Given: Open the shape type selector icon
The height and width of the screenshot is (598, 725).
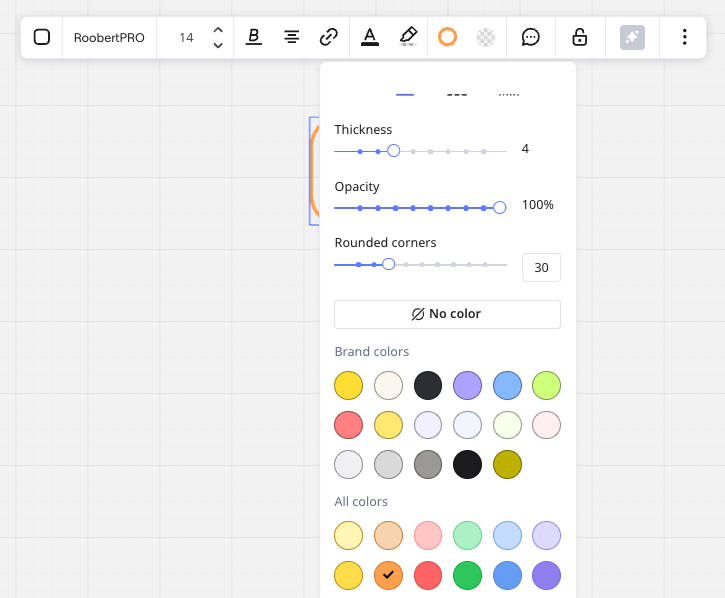Looking at the screenshot, I should pos(42,37).
